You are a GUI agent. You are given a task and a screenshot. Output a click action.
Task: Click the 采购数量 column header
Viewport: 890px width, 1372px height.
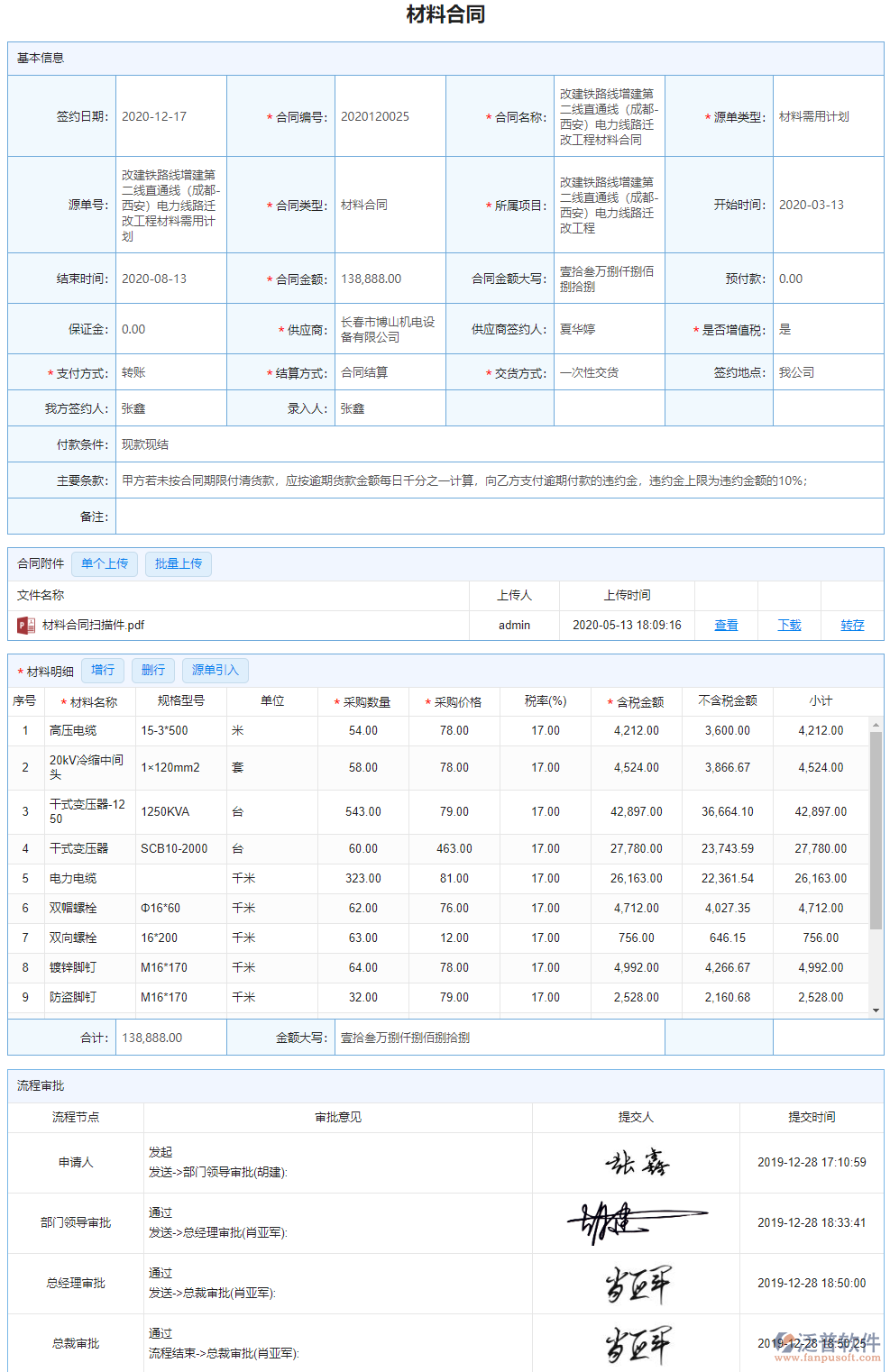[366, 701]
